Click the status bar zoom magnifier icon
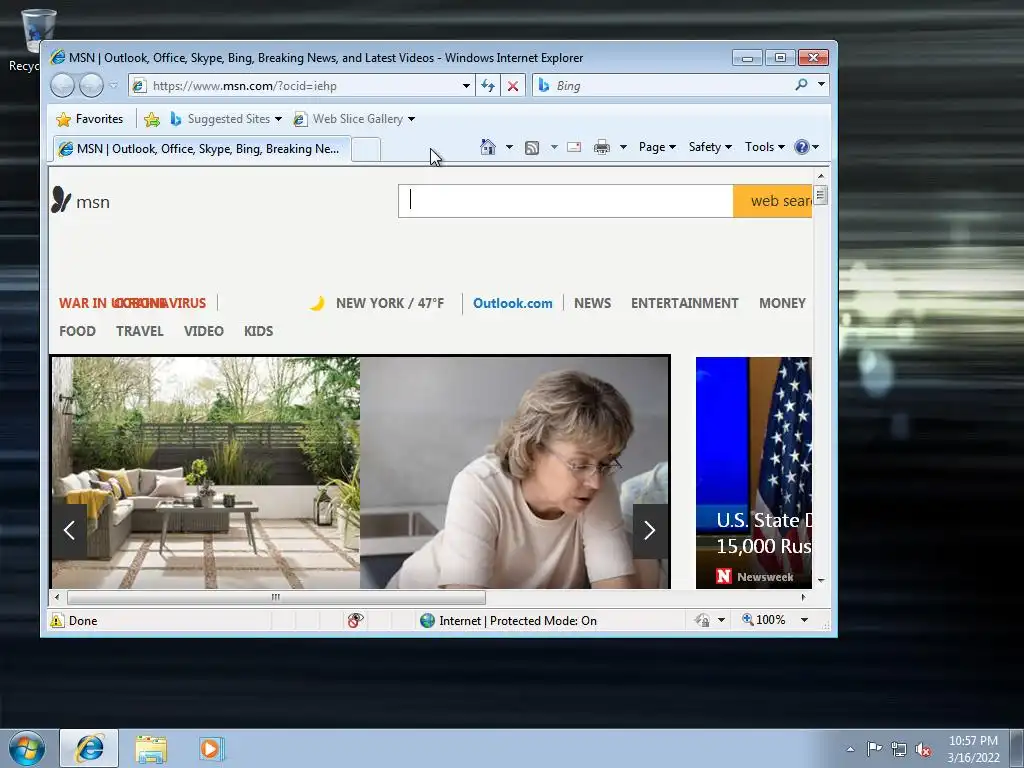 (748, 619)
